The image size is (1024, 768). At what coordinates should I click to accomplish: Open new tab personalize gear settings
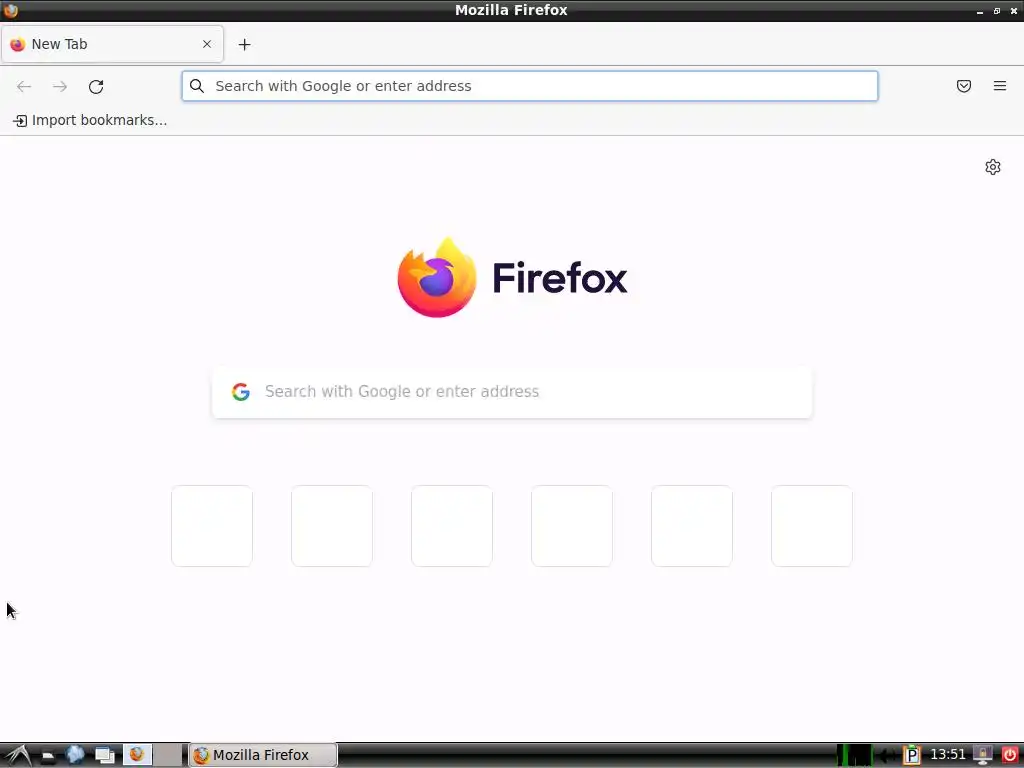click(993, 167)
